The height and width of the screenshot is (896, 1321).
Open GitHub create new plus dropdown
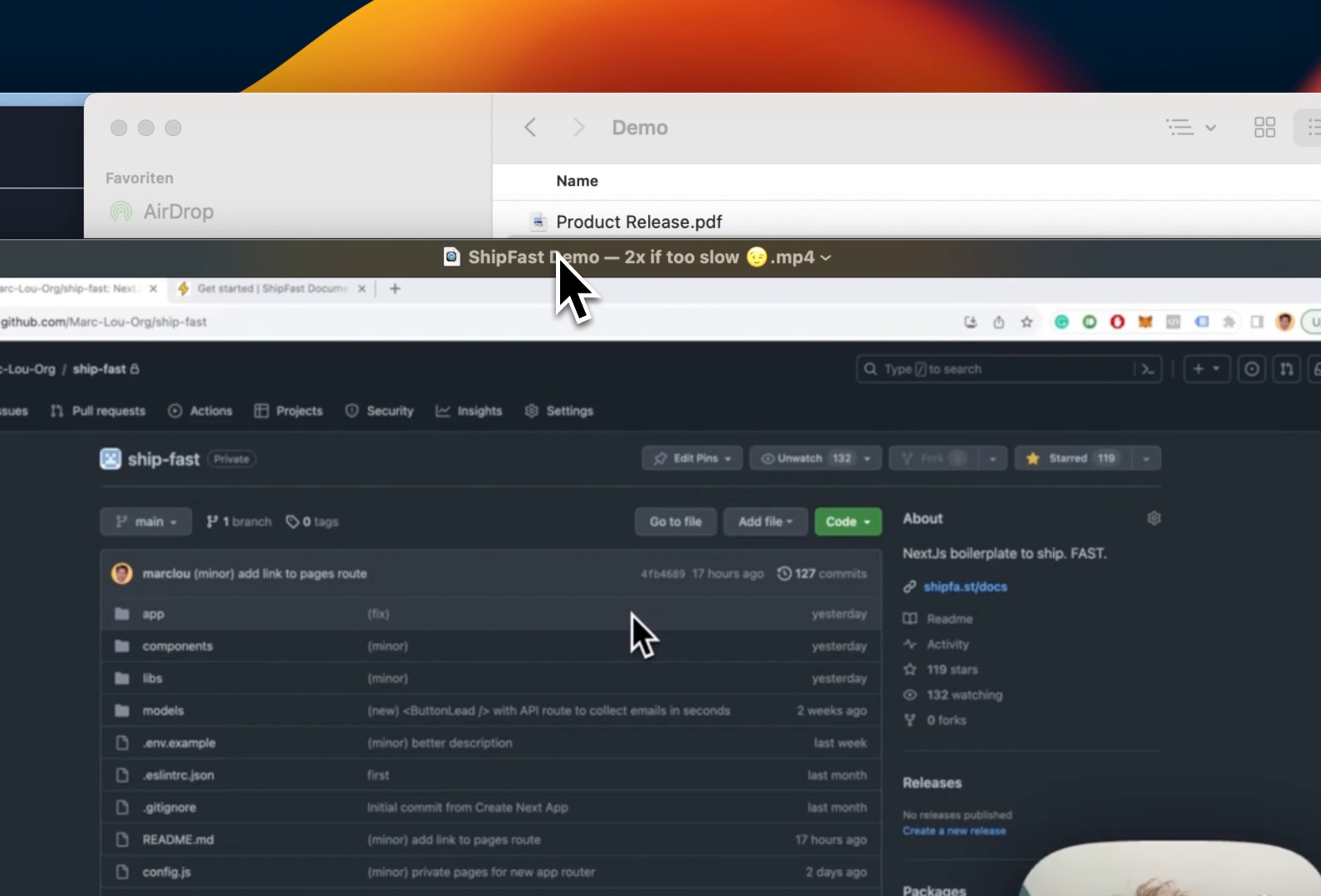click(1206, 369)
